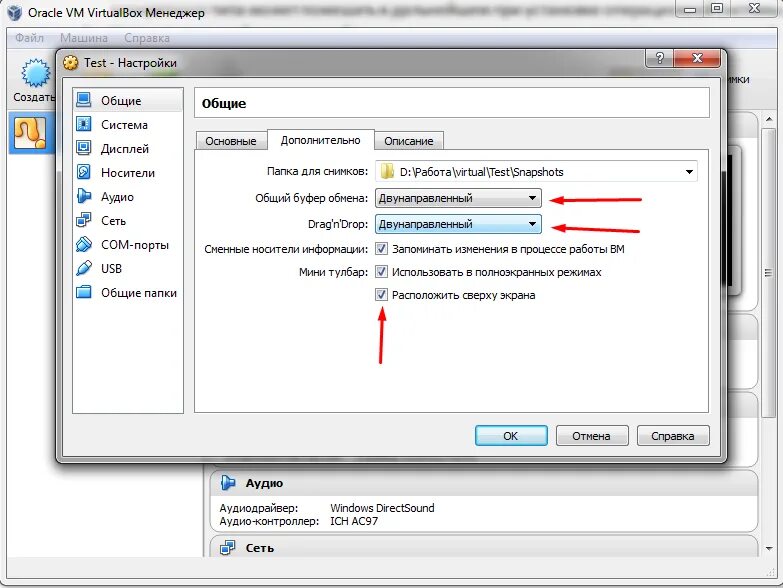783x588 pixels.
Task: Expand the Папка для снимков path dropdown
Action: (689, 172)
